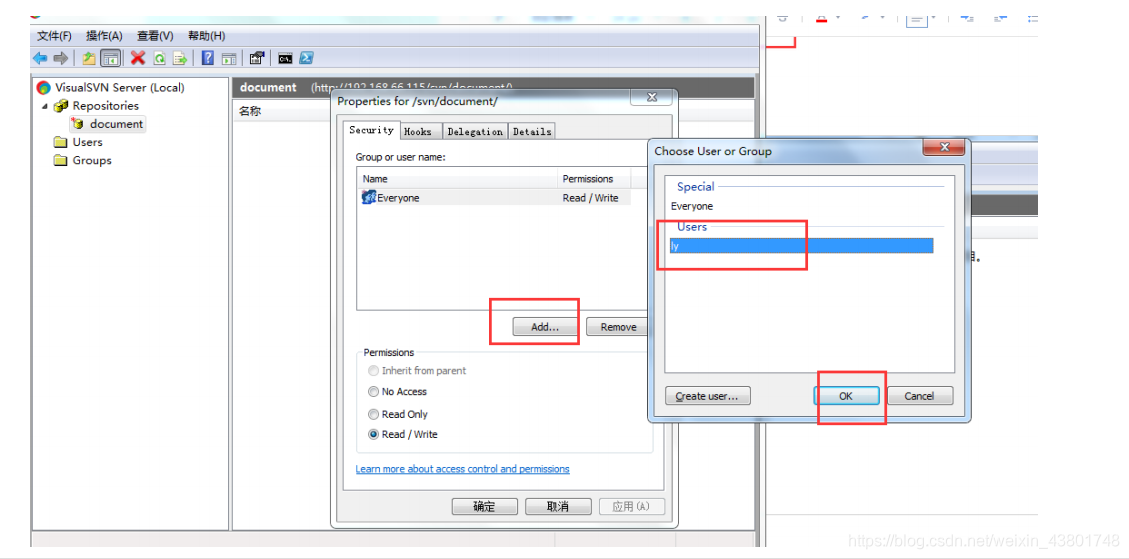Click the Remove button
Screen dimensions: 1129x559
[619, 327]
